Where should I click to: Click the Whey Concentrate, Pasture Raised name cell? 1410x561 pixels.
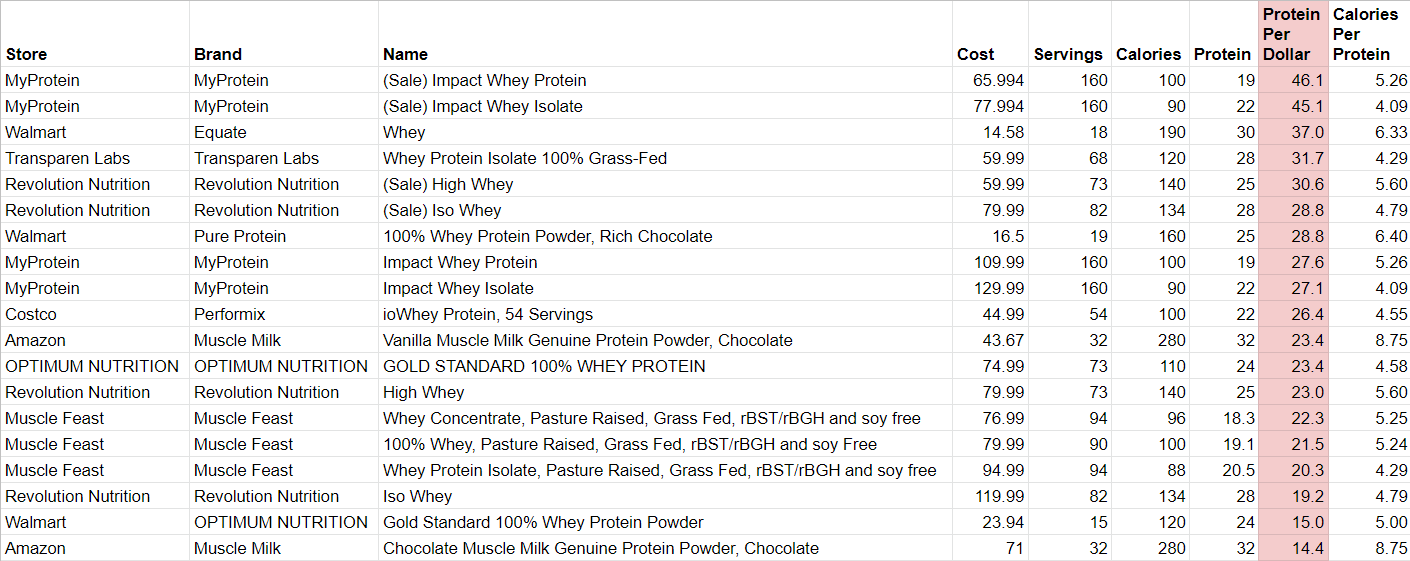665,418
